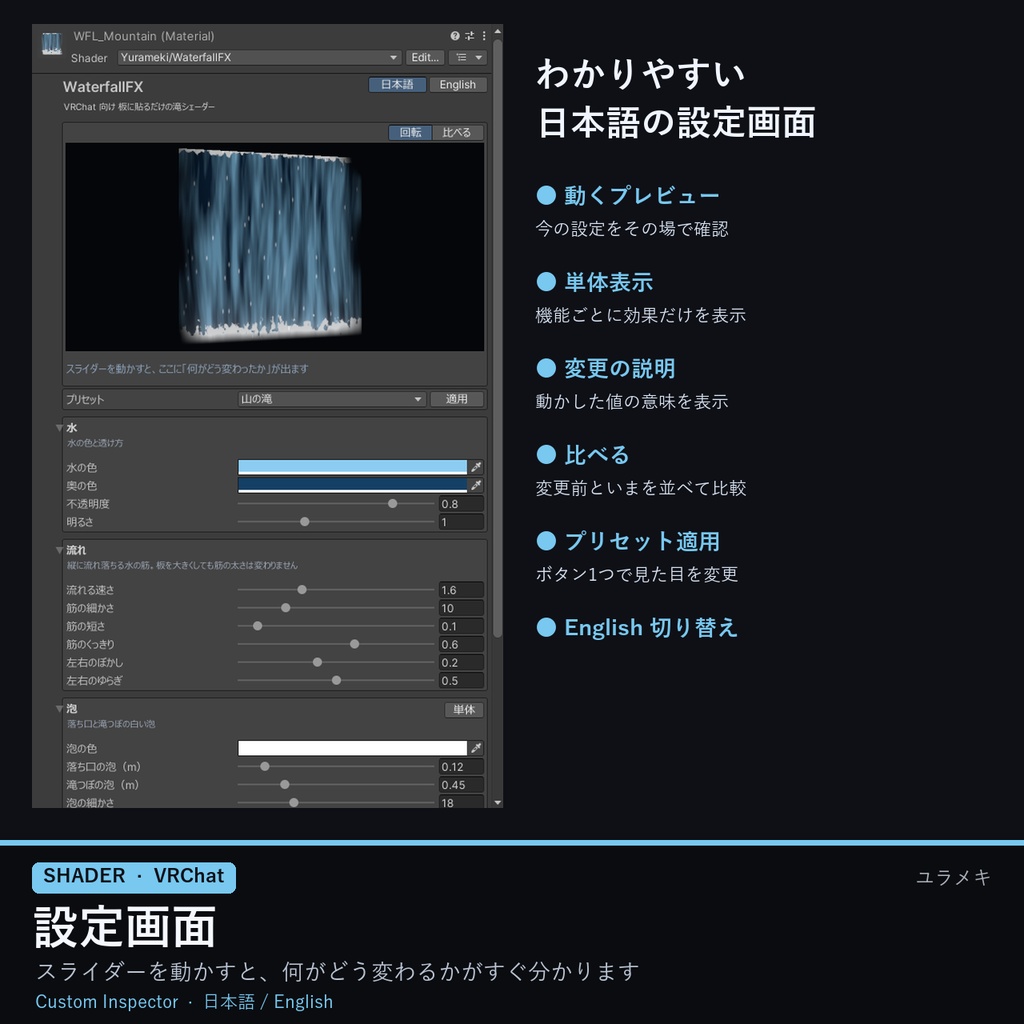Select the 回転 preview tab
This screenshot has width=1024, height=1024.
point(411,133)
